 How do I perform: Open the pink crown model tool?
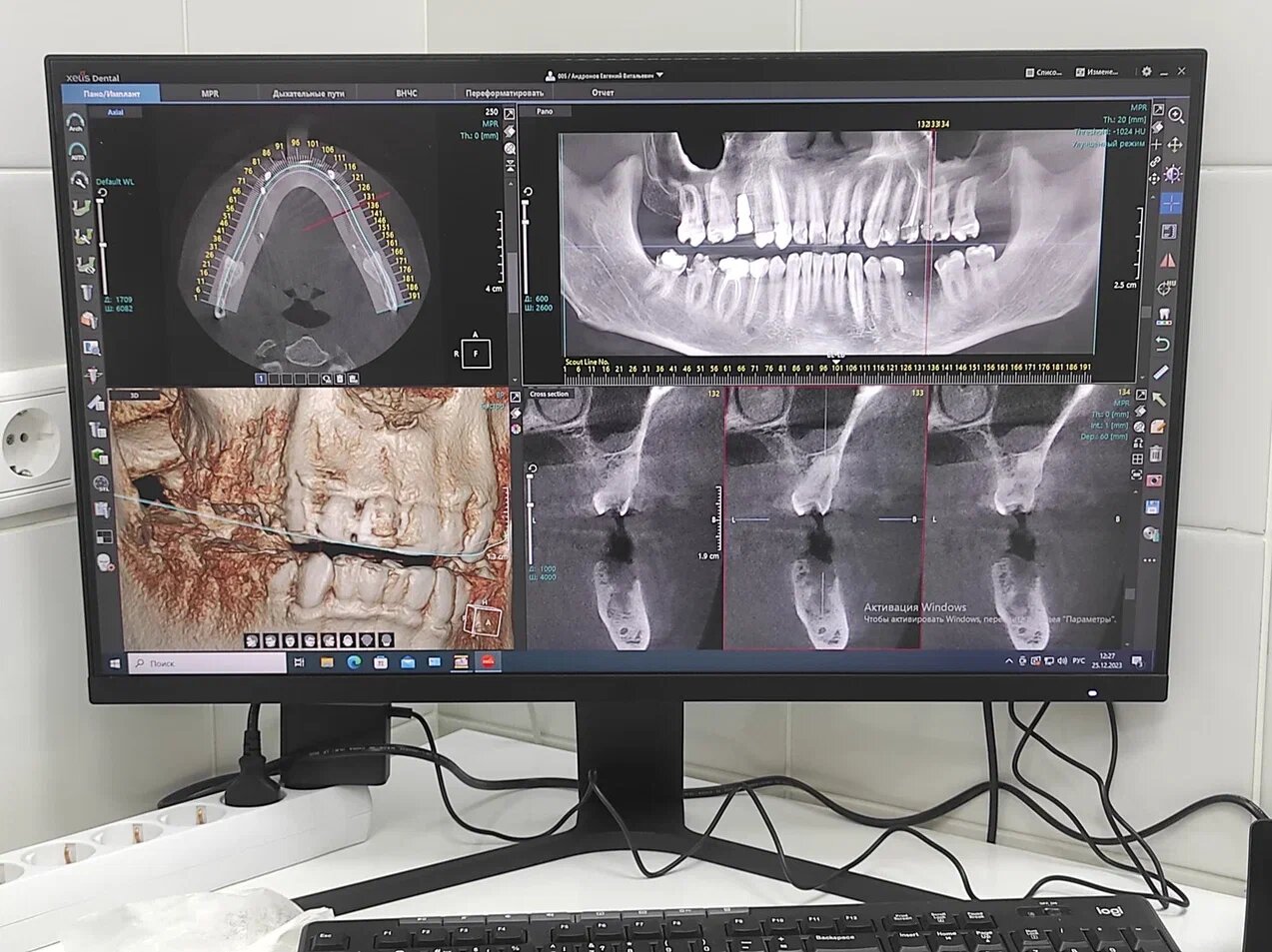coord(88,320)
